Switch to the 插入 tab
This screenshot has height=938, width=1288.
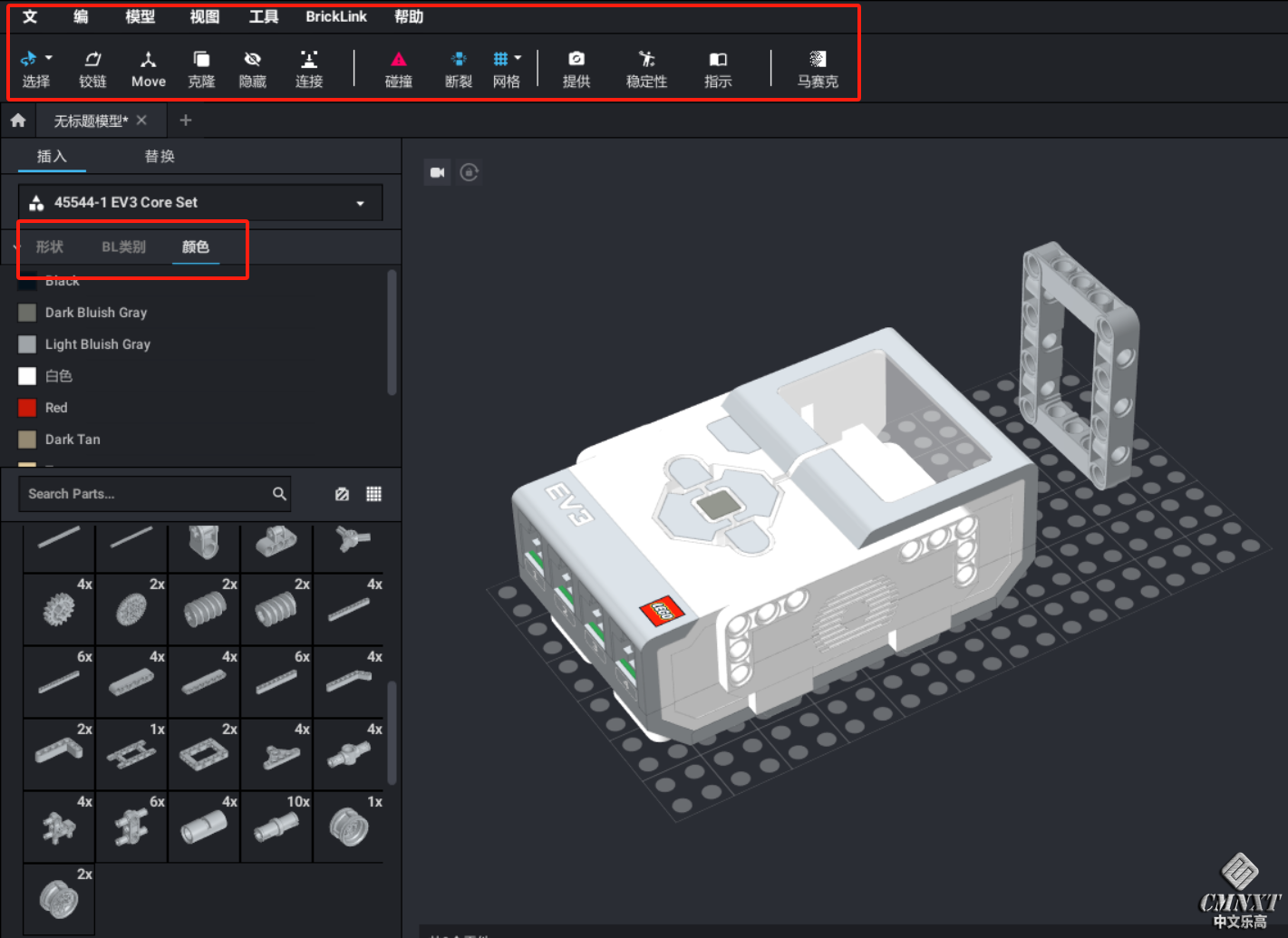click(x=52, y=156)
